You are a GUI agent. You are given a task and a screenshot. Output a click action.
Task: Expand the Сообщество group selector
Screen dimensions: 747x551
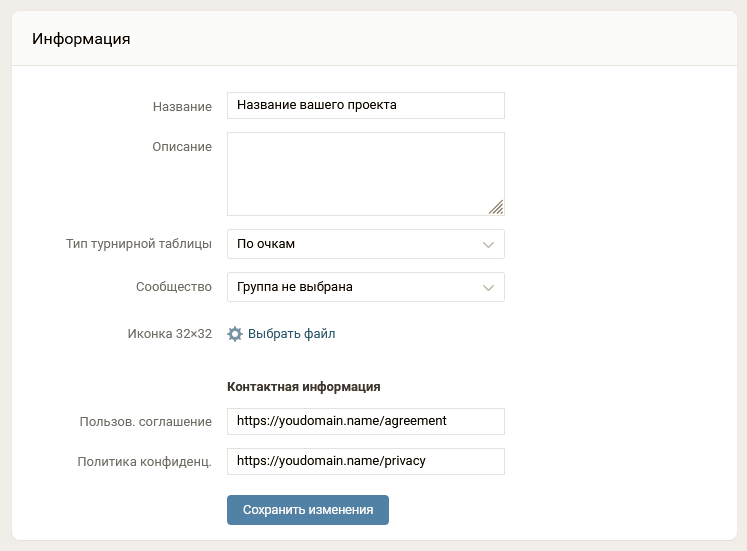[x=365, y=287]
